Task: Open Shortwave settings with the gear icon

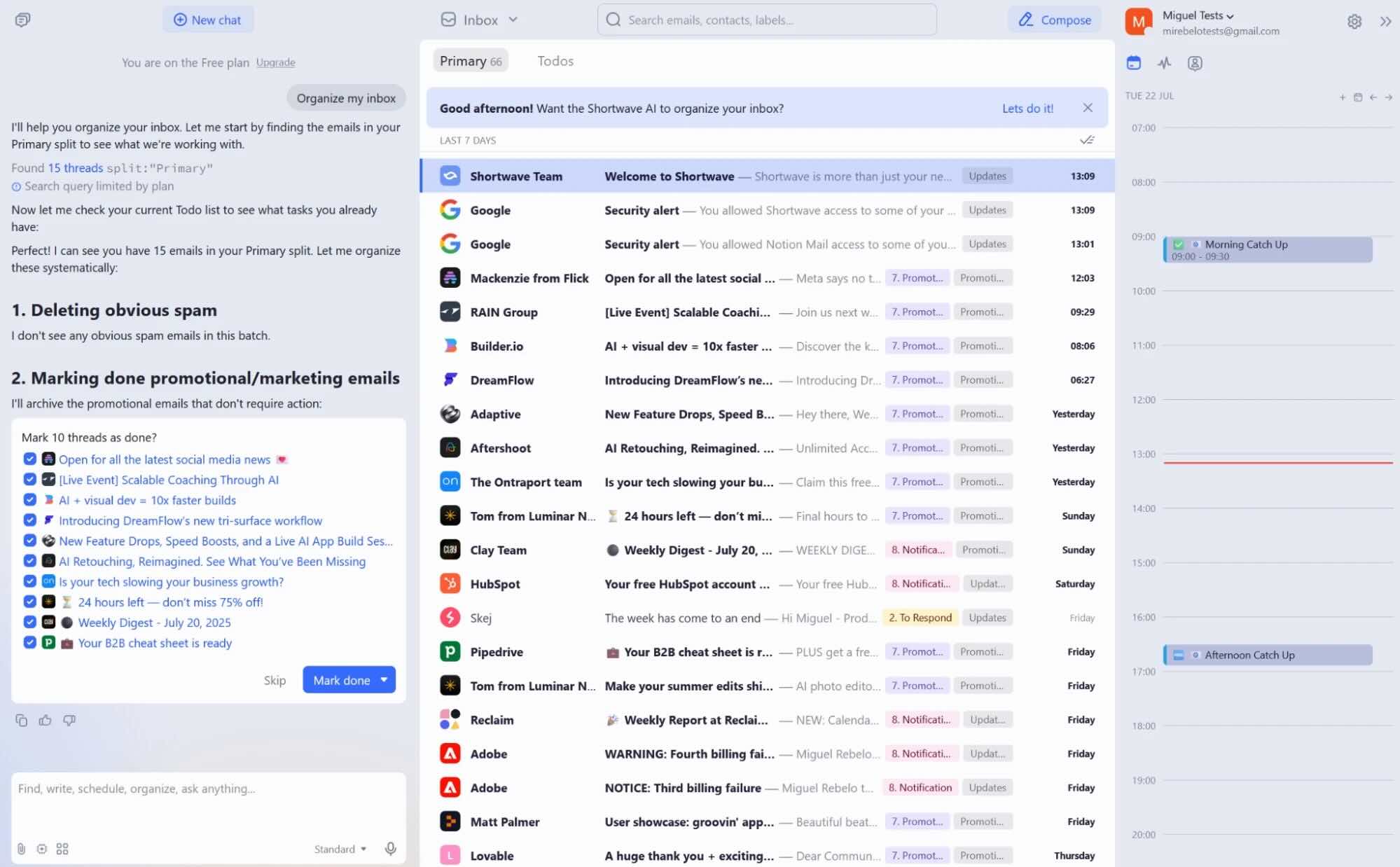Action: point(1354,22)
